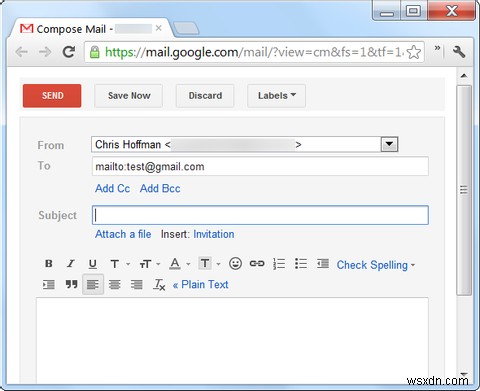480x391 pixels.
Task: Click inside the message body area
Action: 232,340
